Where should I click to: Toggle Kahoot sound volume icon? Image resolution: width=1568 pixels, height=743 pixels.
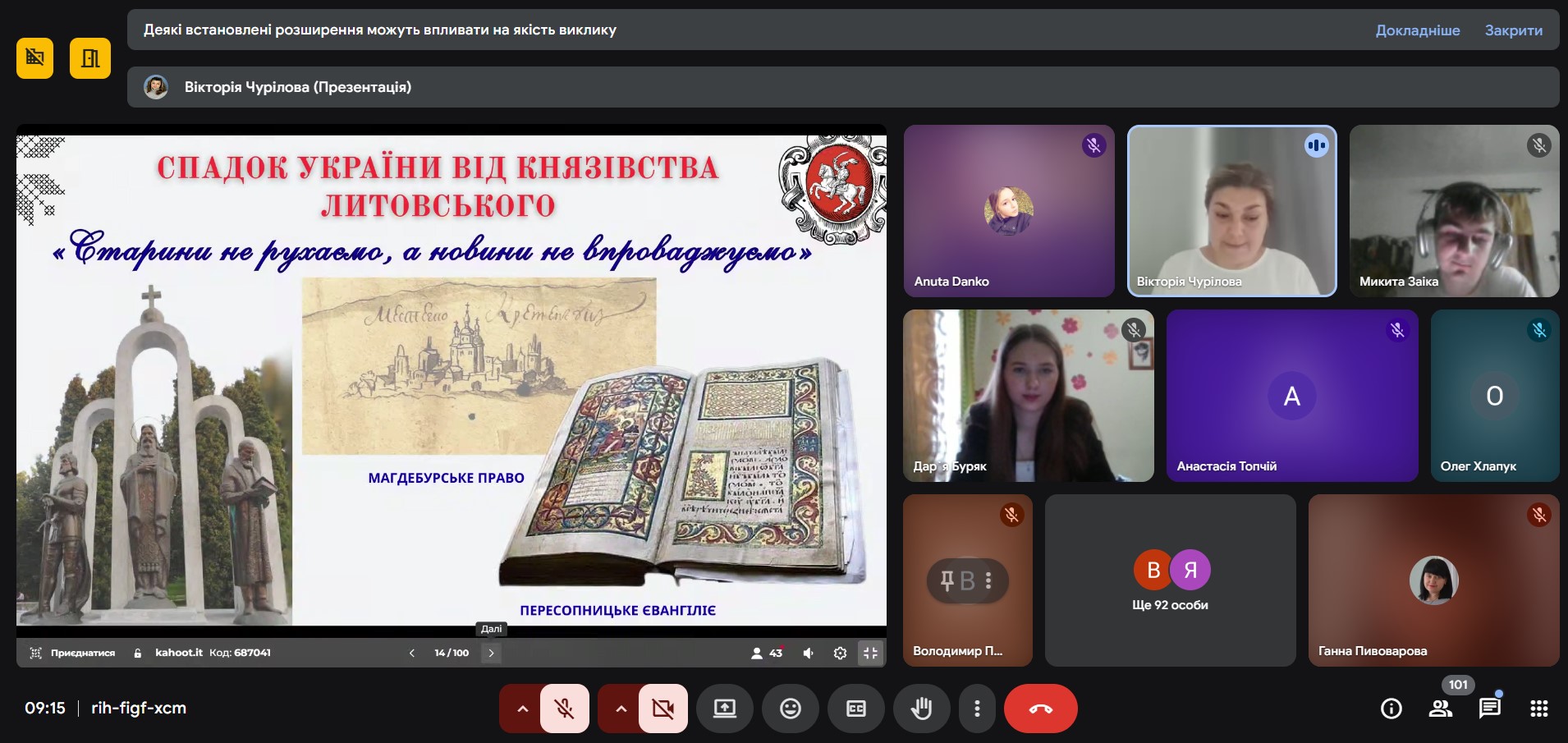point(809,653)
